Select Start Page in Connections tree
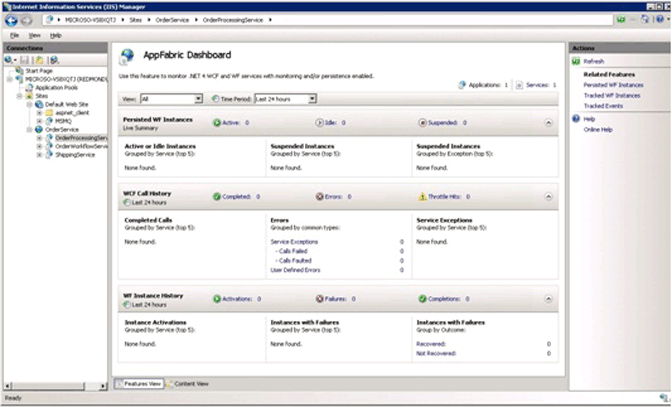Image resolution: width=672 pixels, height=407 pixels. (x=39, y=71)
